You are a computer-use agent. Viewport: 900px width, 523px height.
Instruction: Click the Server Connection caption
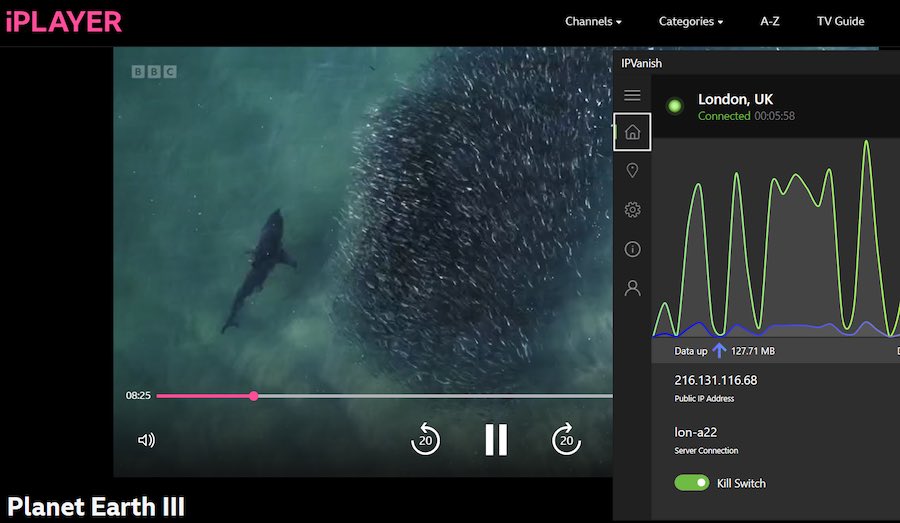706,451
